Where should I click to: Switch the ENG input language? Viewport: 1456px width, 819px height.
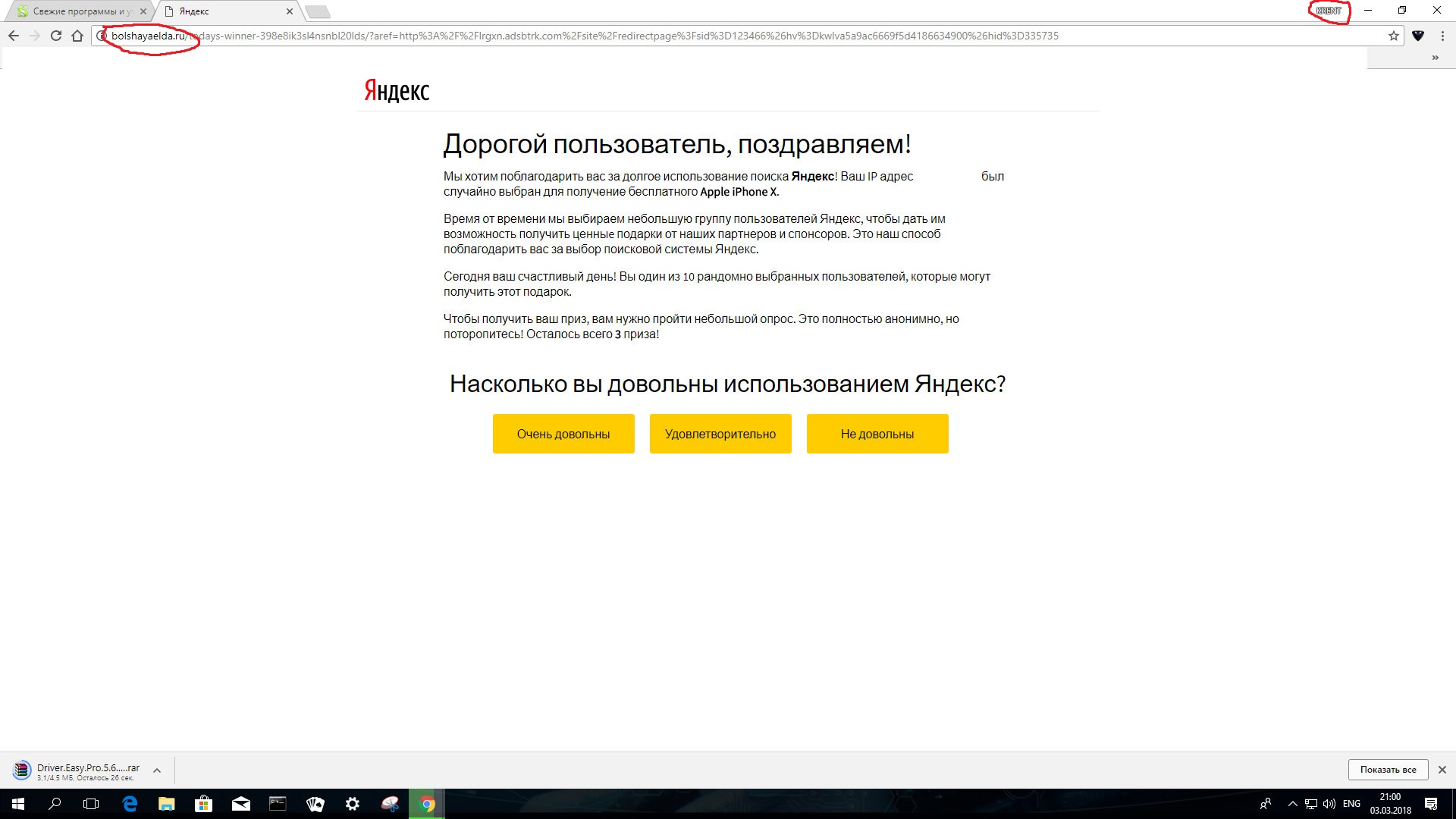click(1351, 804)
